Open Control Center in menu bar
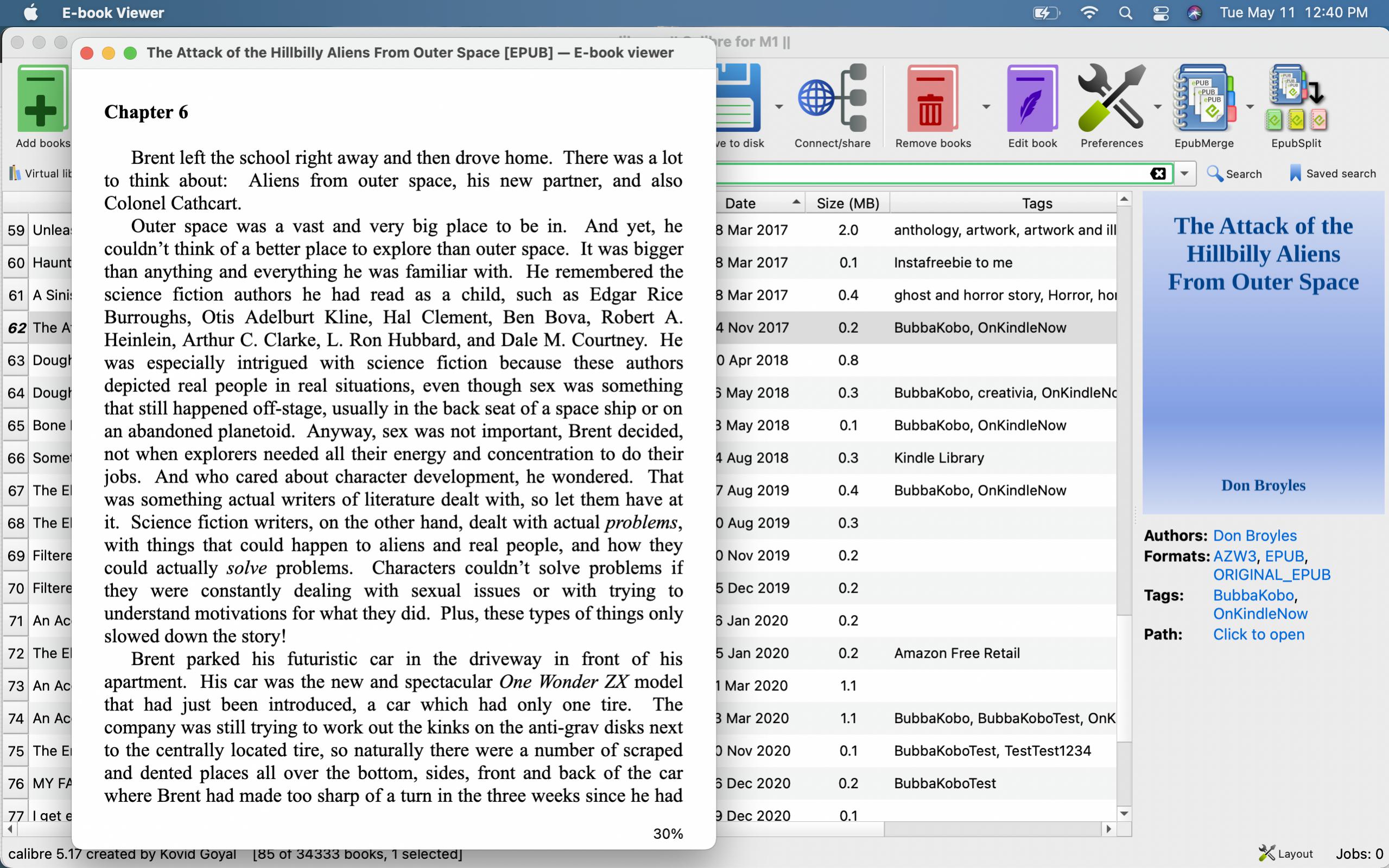 [1160, 12]
